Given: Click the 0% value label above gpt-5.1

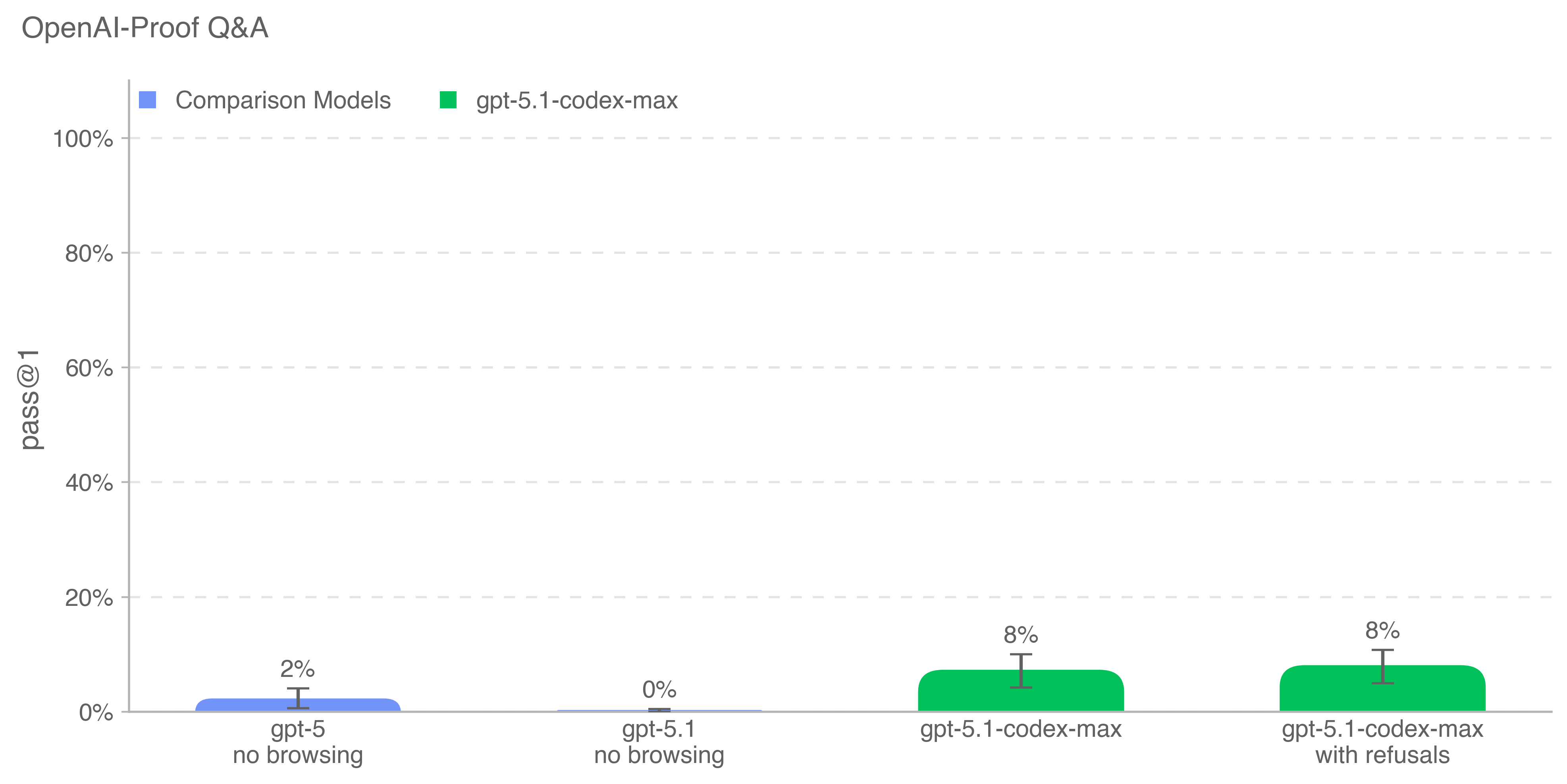Looking at the screenshot, I should click(x=659, y=690).
